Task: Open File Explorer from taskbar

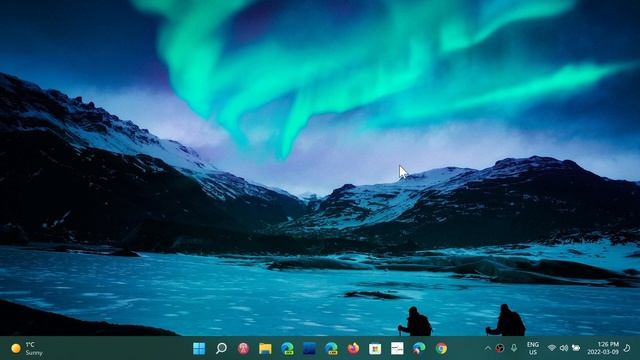Action: click(x=265, y=349)
